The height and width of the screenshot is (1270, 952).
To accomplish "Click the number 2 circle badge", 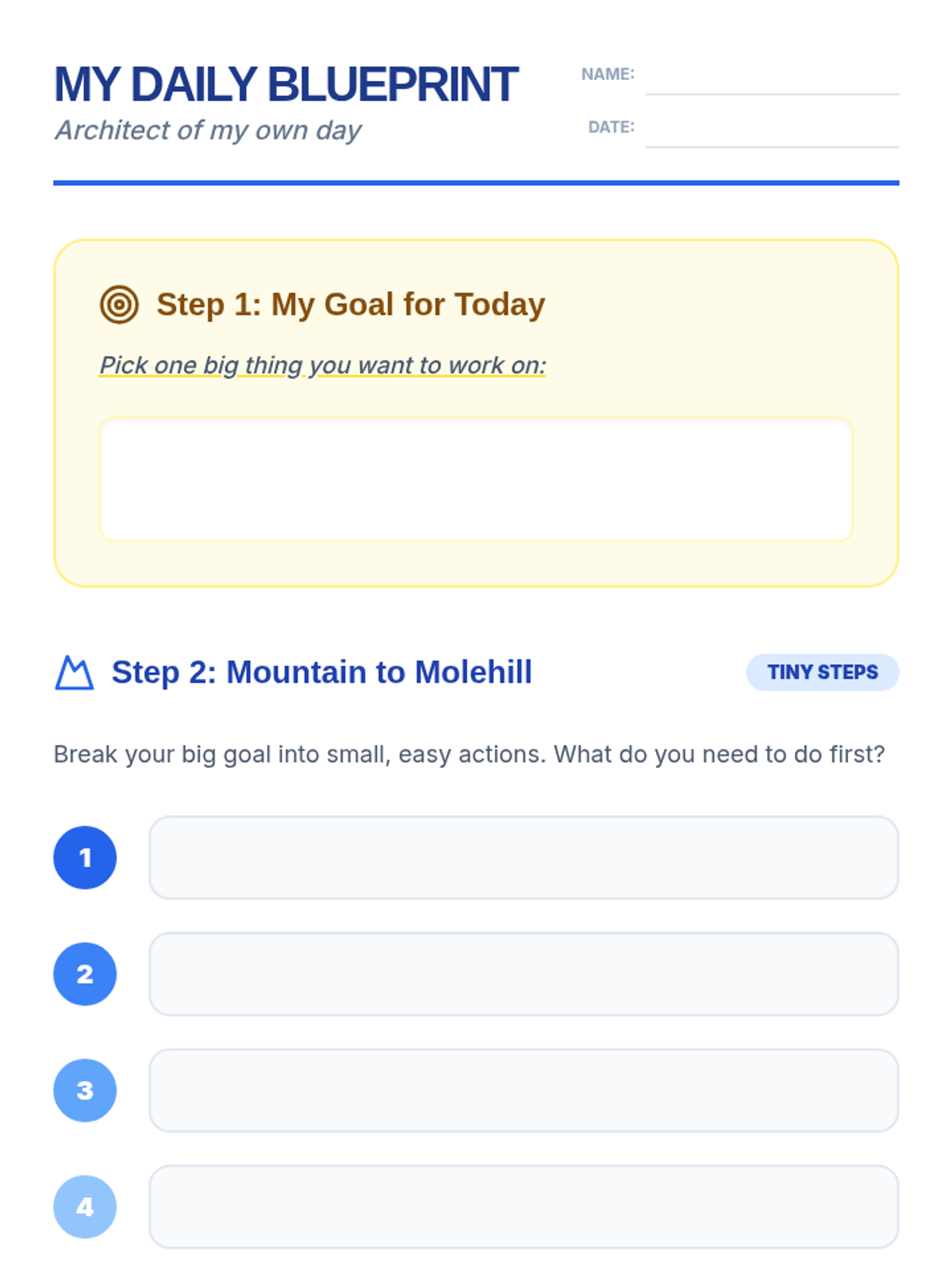I will 85,974.
